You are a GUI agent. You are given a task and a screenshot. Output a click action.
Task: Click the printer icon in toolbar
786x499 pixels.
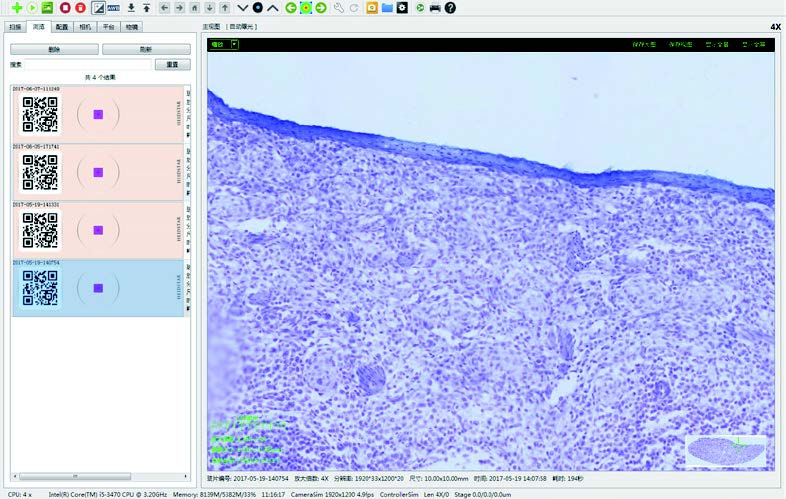[x=435, y=8]
